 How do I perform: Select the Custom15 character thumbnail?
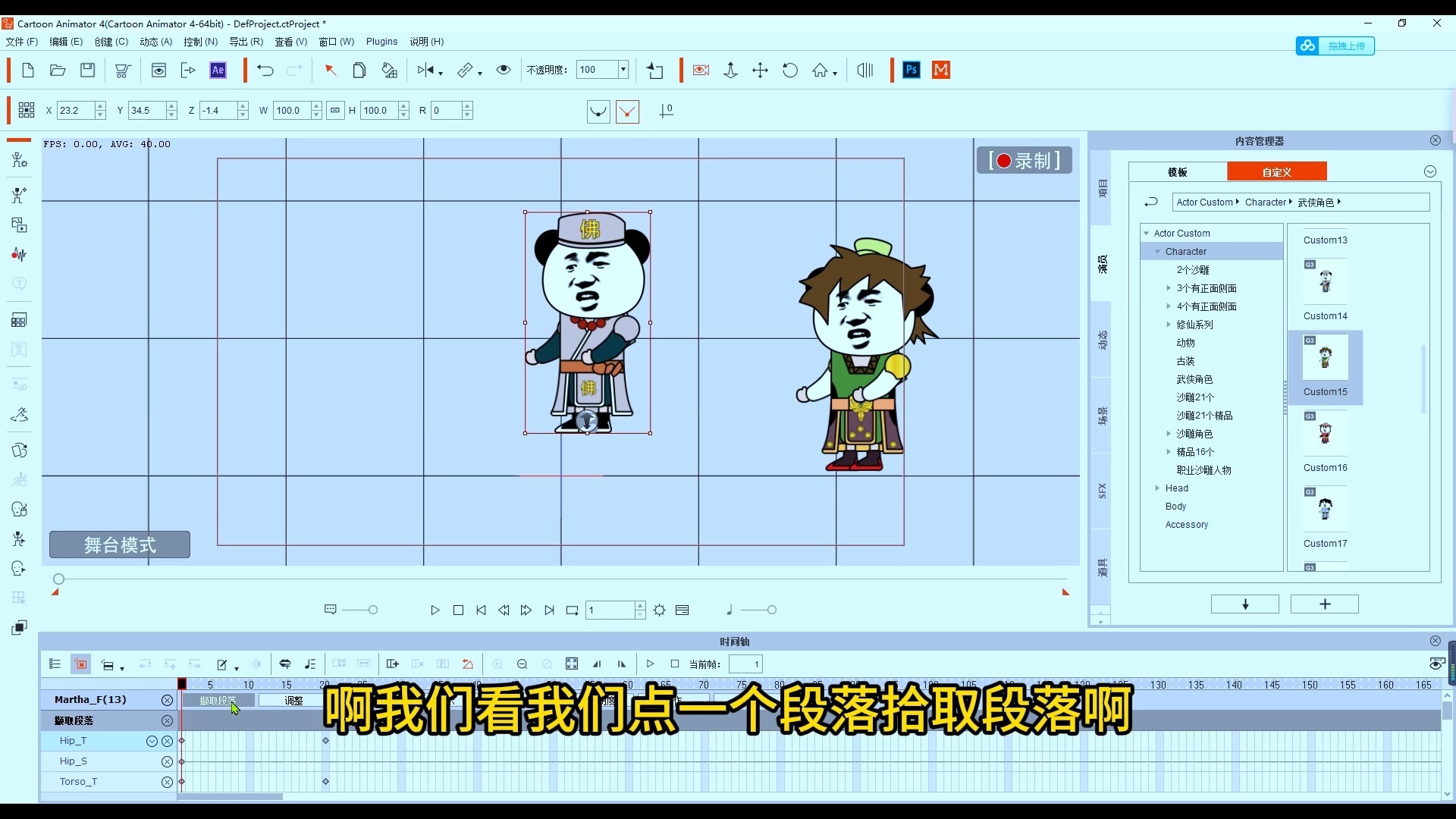point(1326,356)
